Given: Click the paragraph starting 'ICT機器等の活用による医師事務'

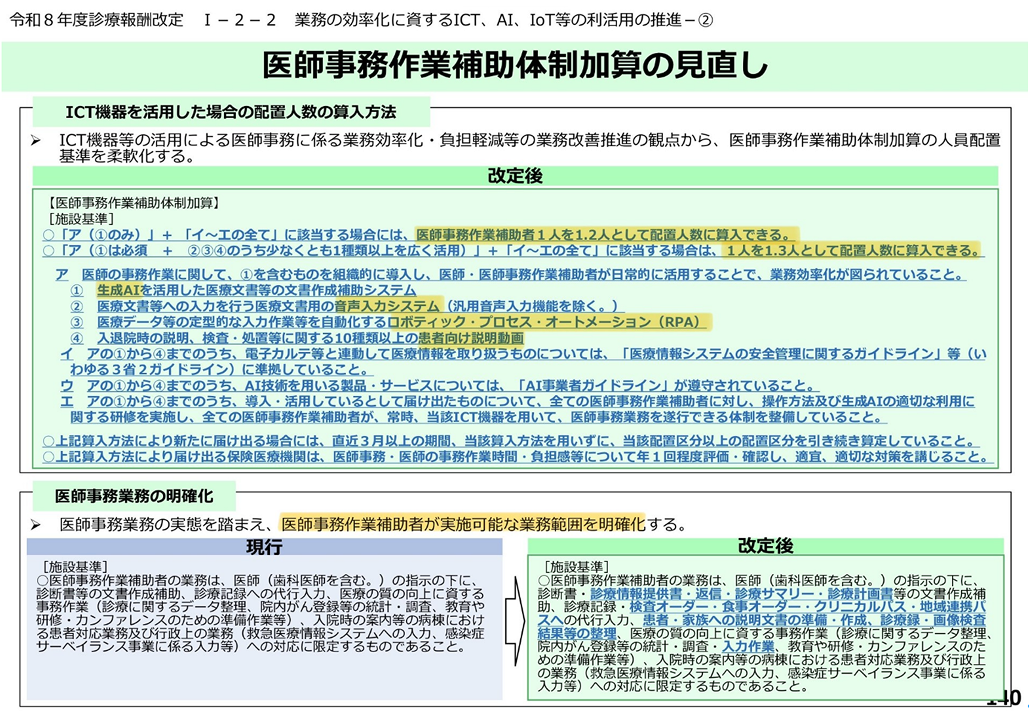Looking at the screenshot, I should click(x=530, y=148).
